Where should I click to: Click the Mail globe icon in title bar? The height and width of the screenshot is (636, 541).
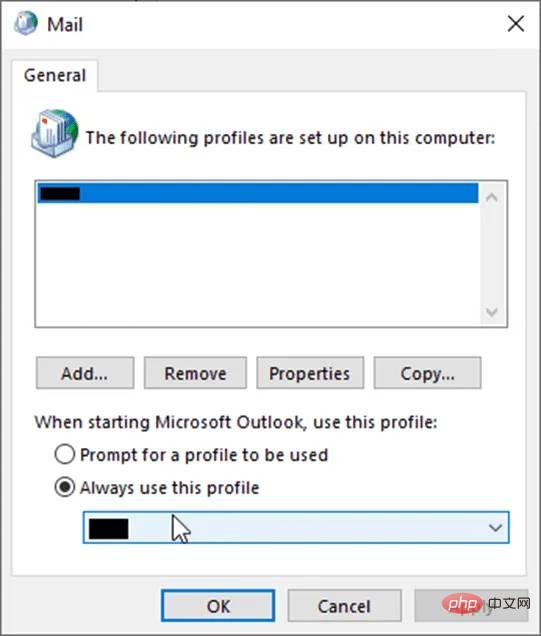tap(26, 24)
